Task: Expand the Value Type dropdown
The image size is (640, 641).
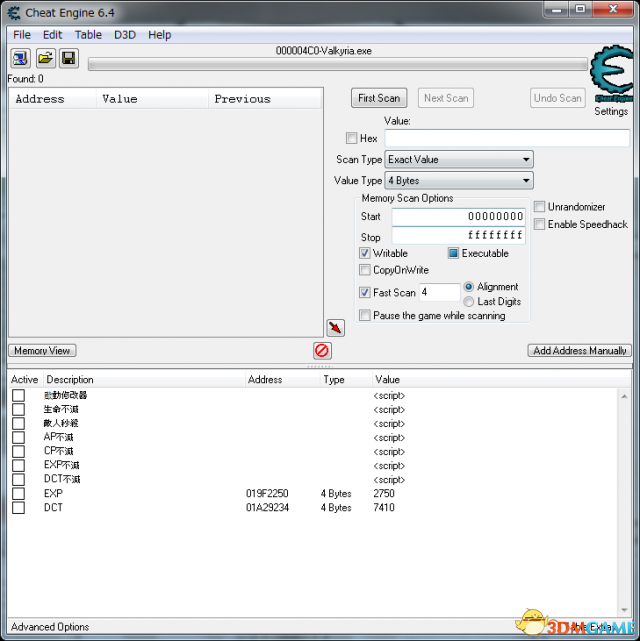Action: (459, 181)
